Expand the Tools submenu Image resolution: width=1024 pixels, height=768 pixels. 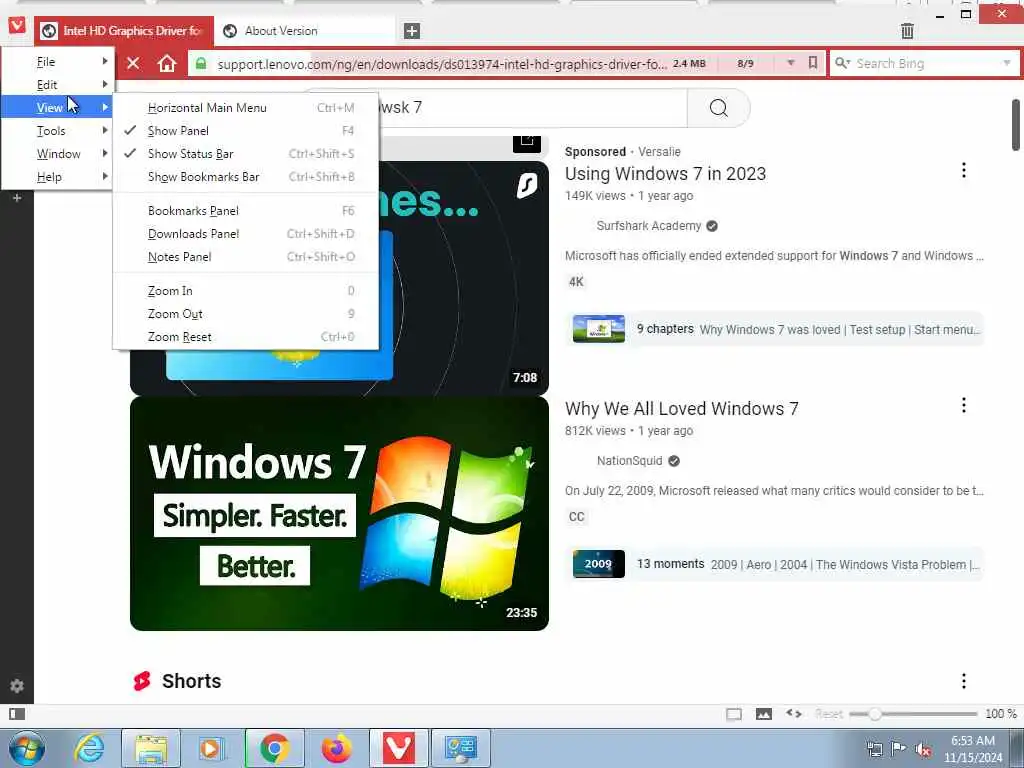[x=57, y=131]
